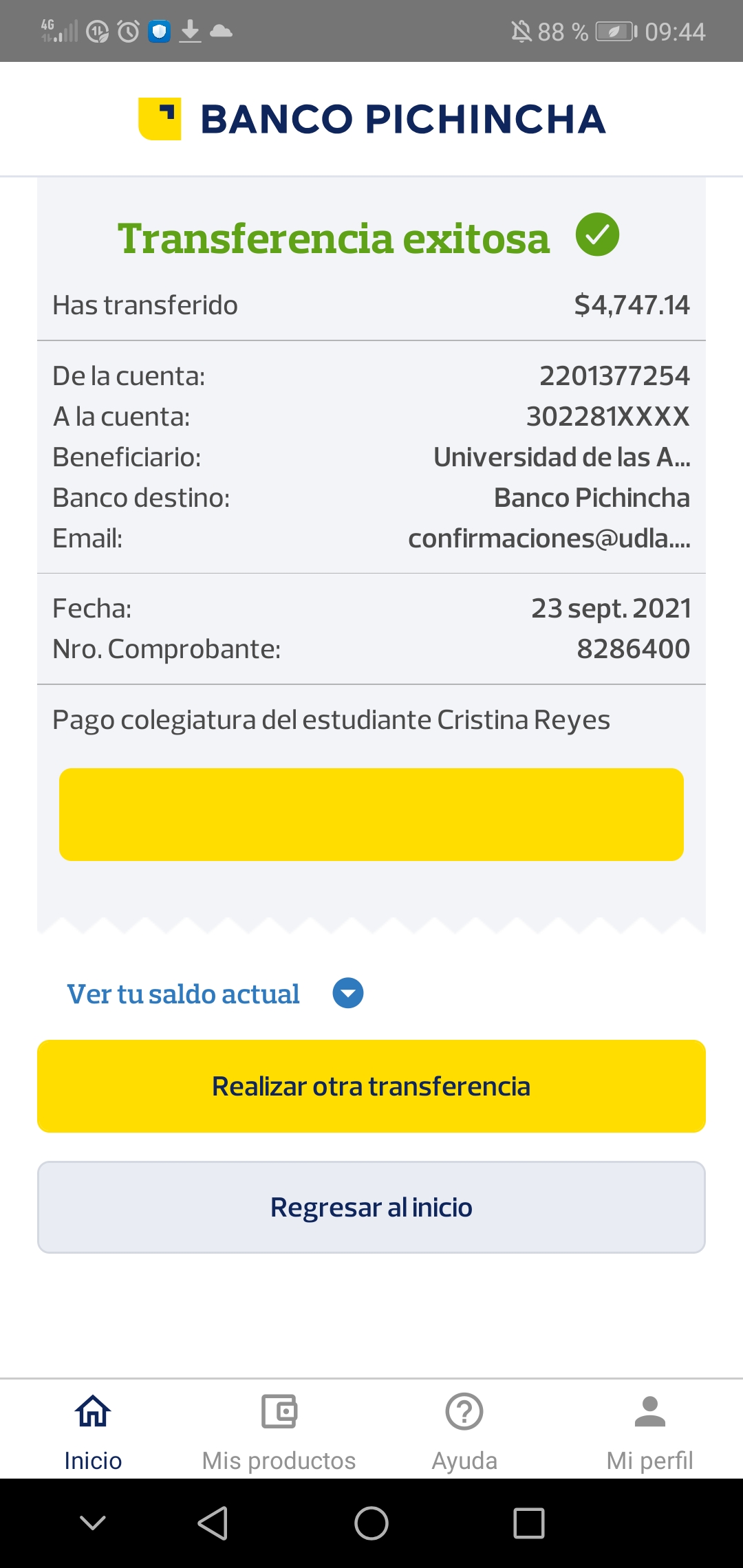Switch to Ayuda tab label

(x=464, y=1461)
